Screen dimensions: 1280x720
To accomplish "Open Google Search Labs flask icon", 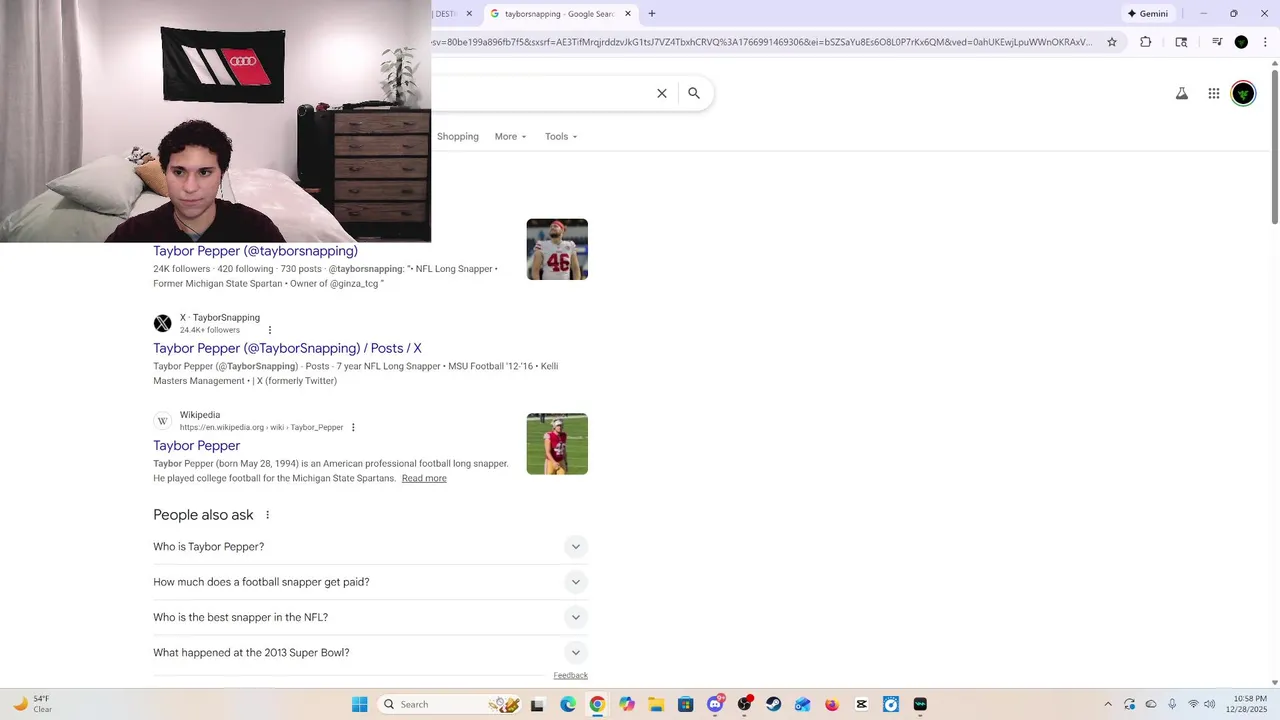I will coord(1181,93).
